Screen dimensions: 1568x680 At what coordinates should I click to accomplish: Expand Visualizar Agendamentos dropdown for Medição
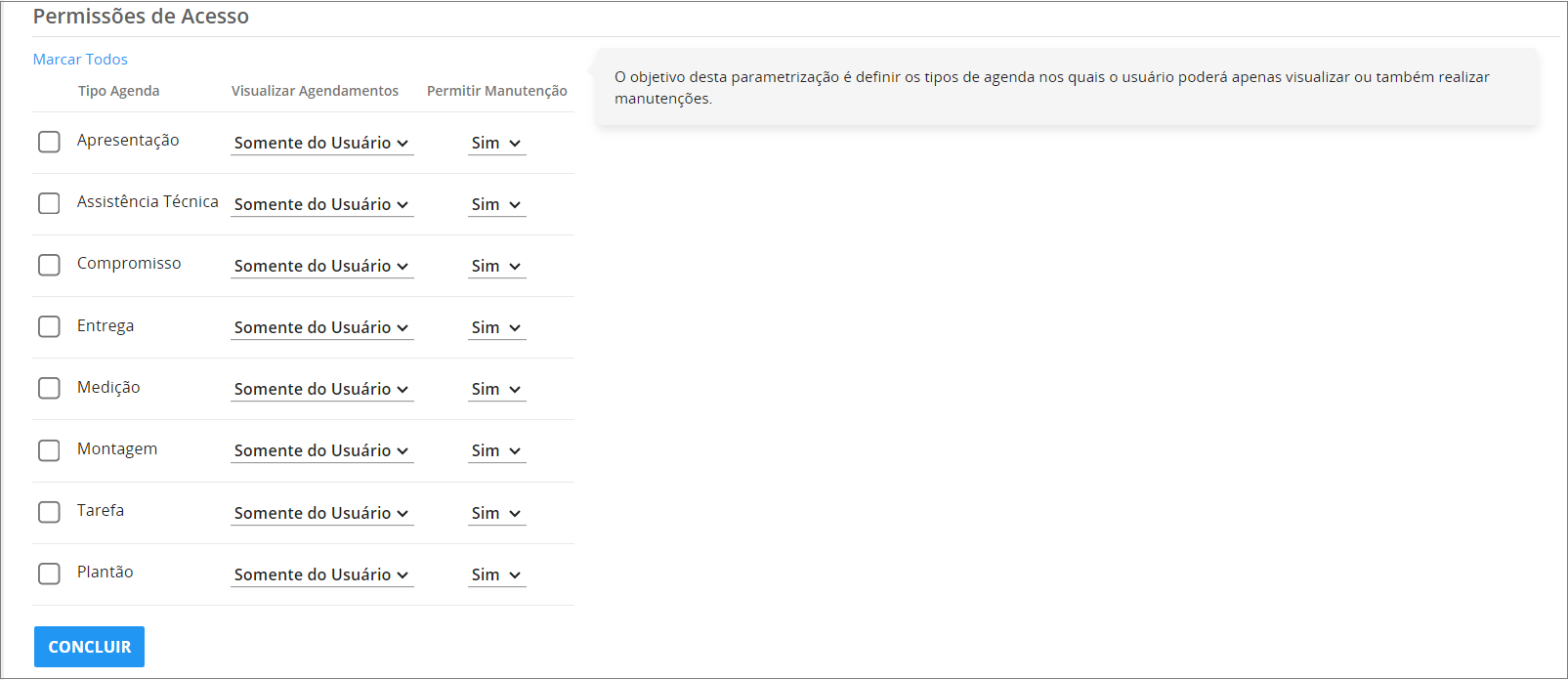tap(322, 389)
